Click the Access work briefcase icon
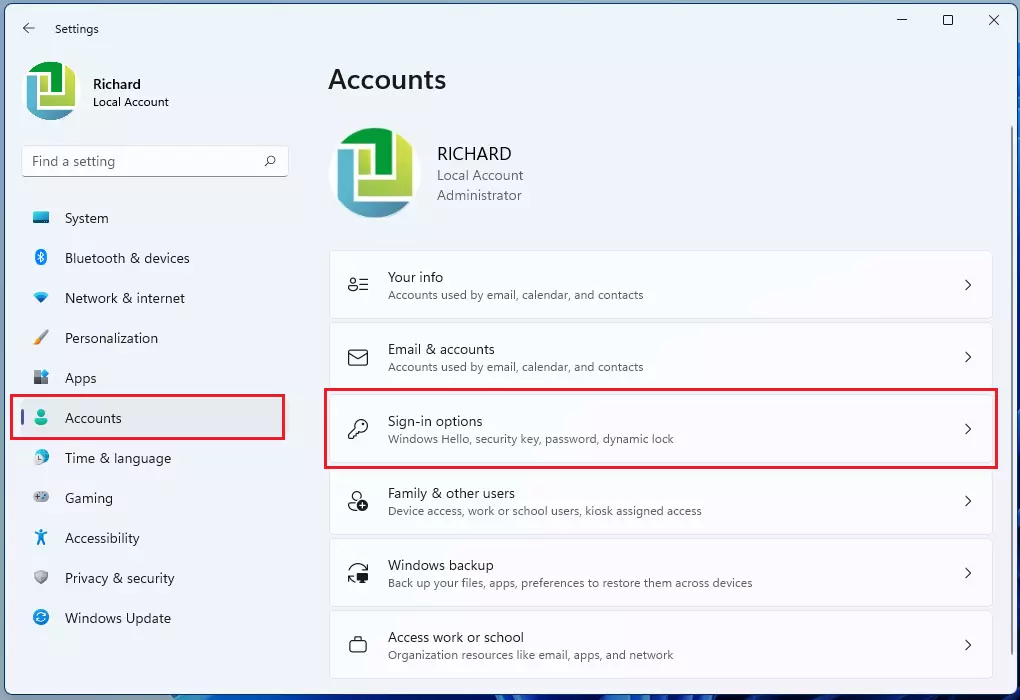1020x700 pixels. point(358,645)
